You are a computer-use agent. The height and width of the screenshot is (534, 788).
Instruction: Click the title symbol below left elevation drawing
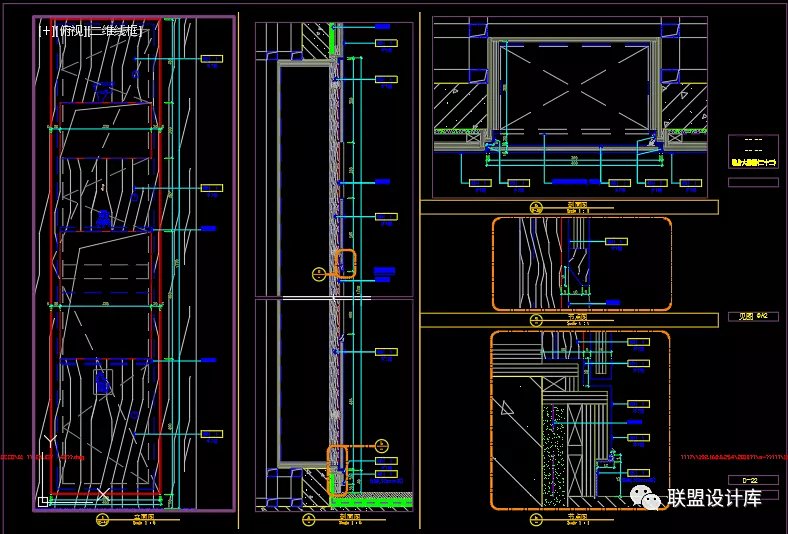[x=102, y=519]
